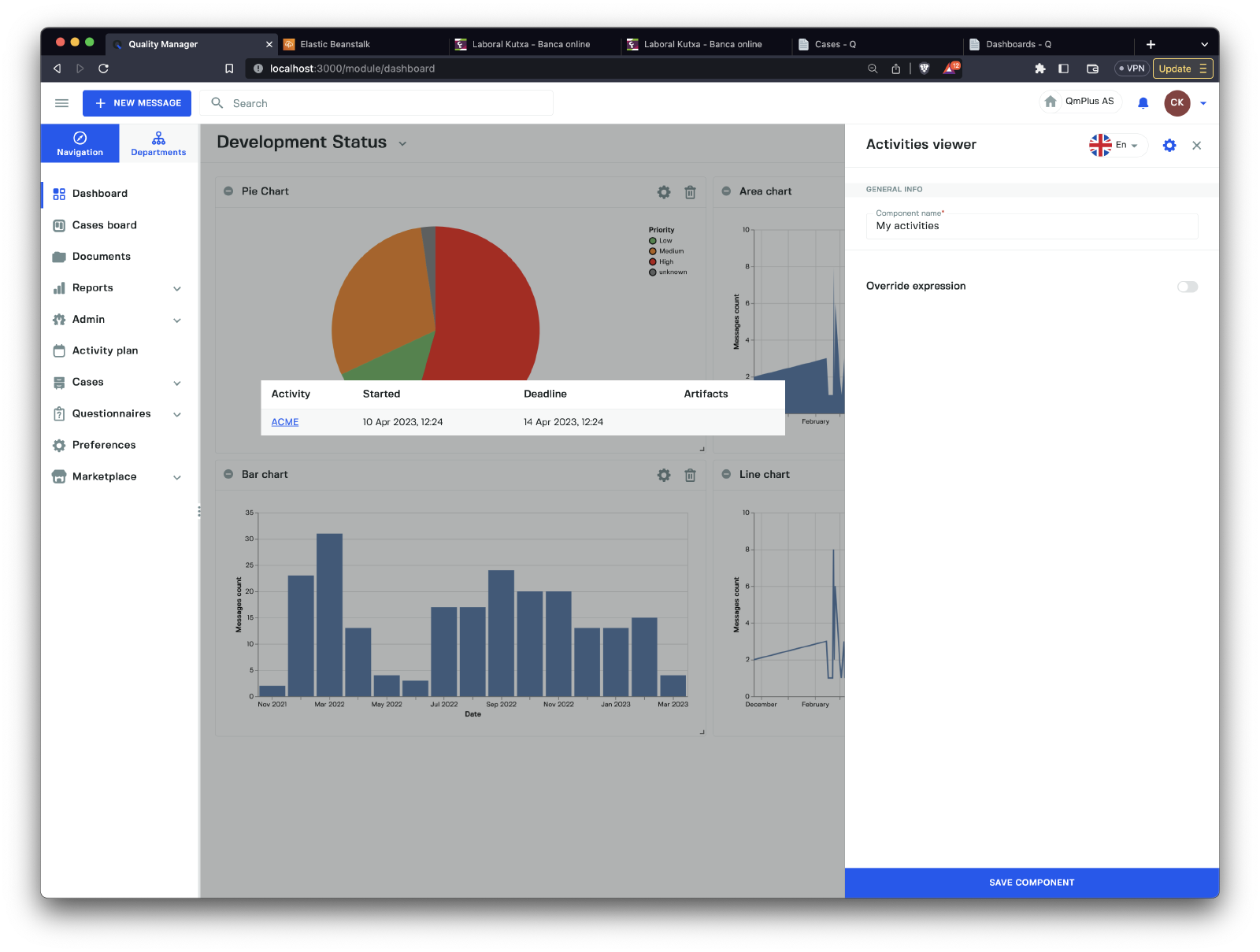Open the ACME activity link
Viewport: 1260px width, 952px height.
click(285, 422)
